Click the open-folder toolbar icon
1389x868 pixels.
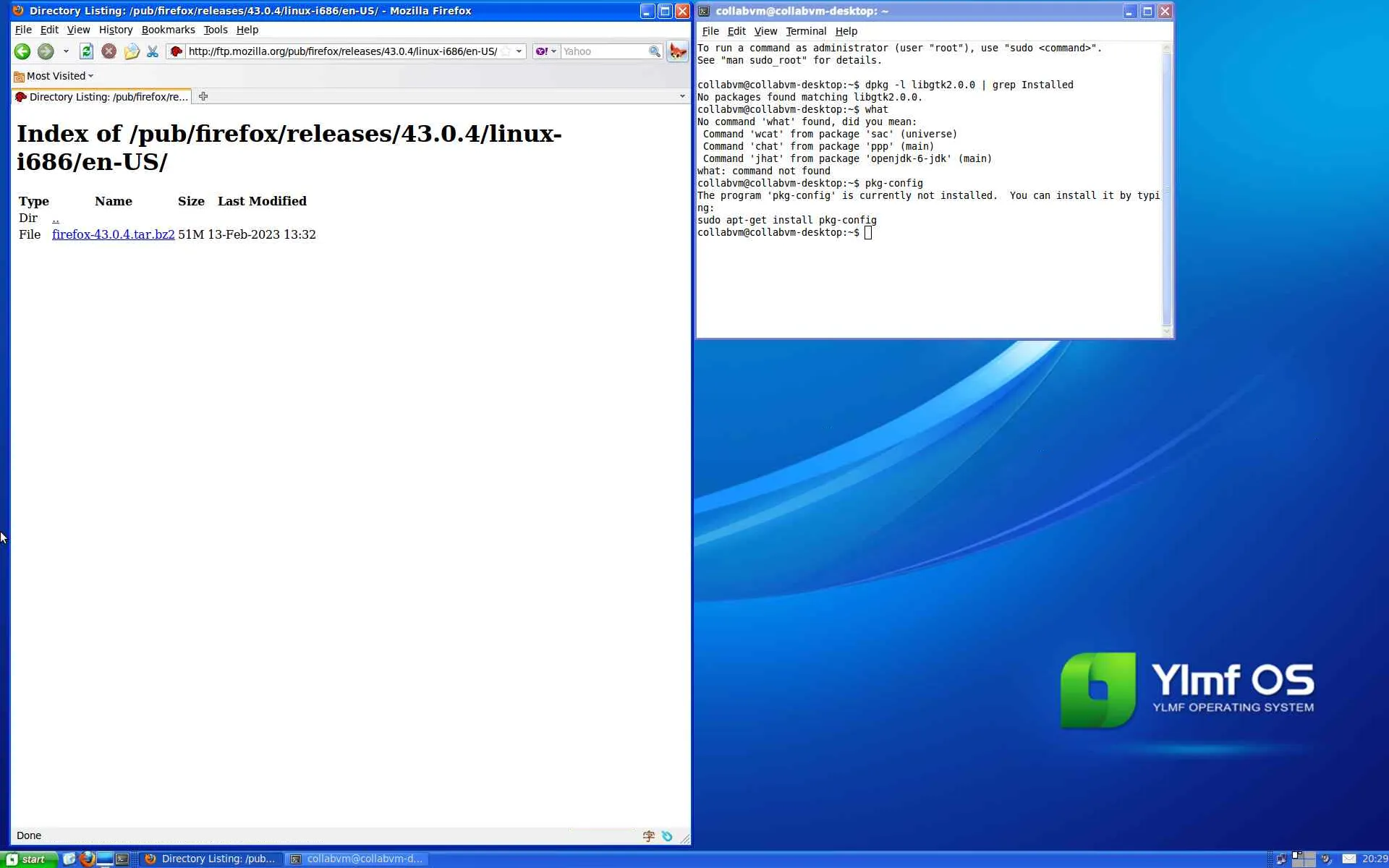point(131,51)
